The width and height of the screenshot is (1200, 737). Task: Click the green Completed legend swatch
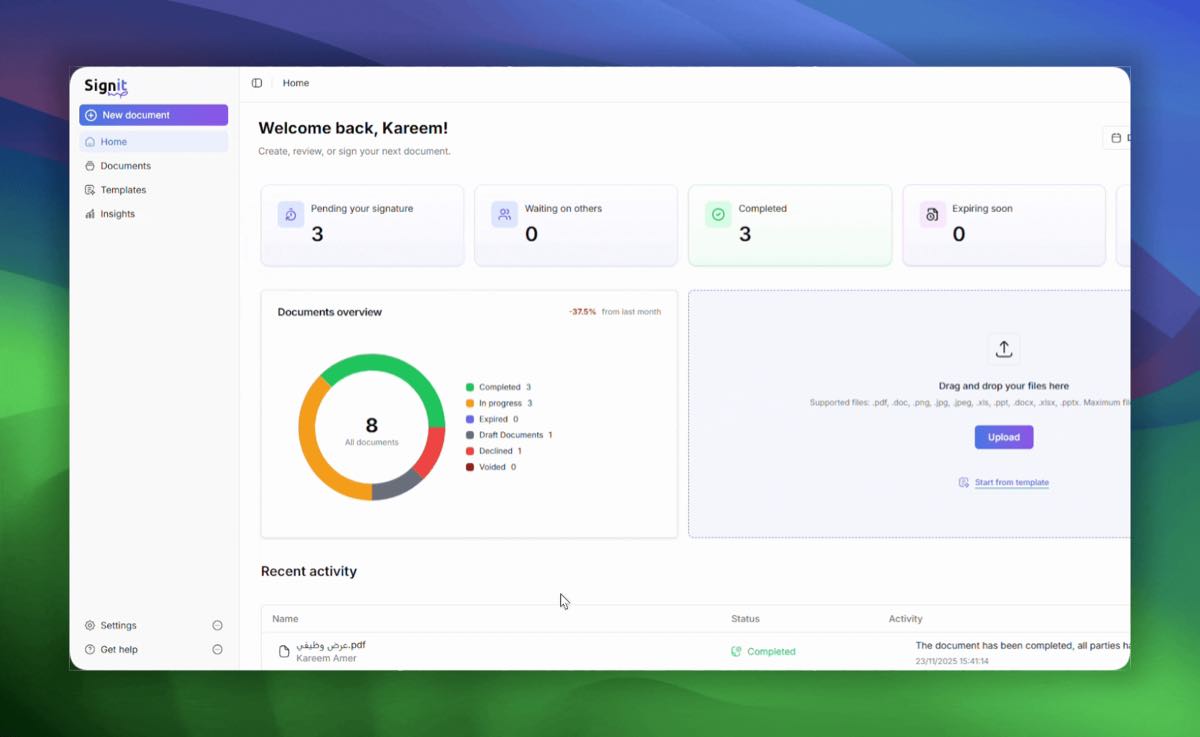(x=470, y=387)
